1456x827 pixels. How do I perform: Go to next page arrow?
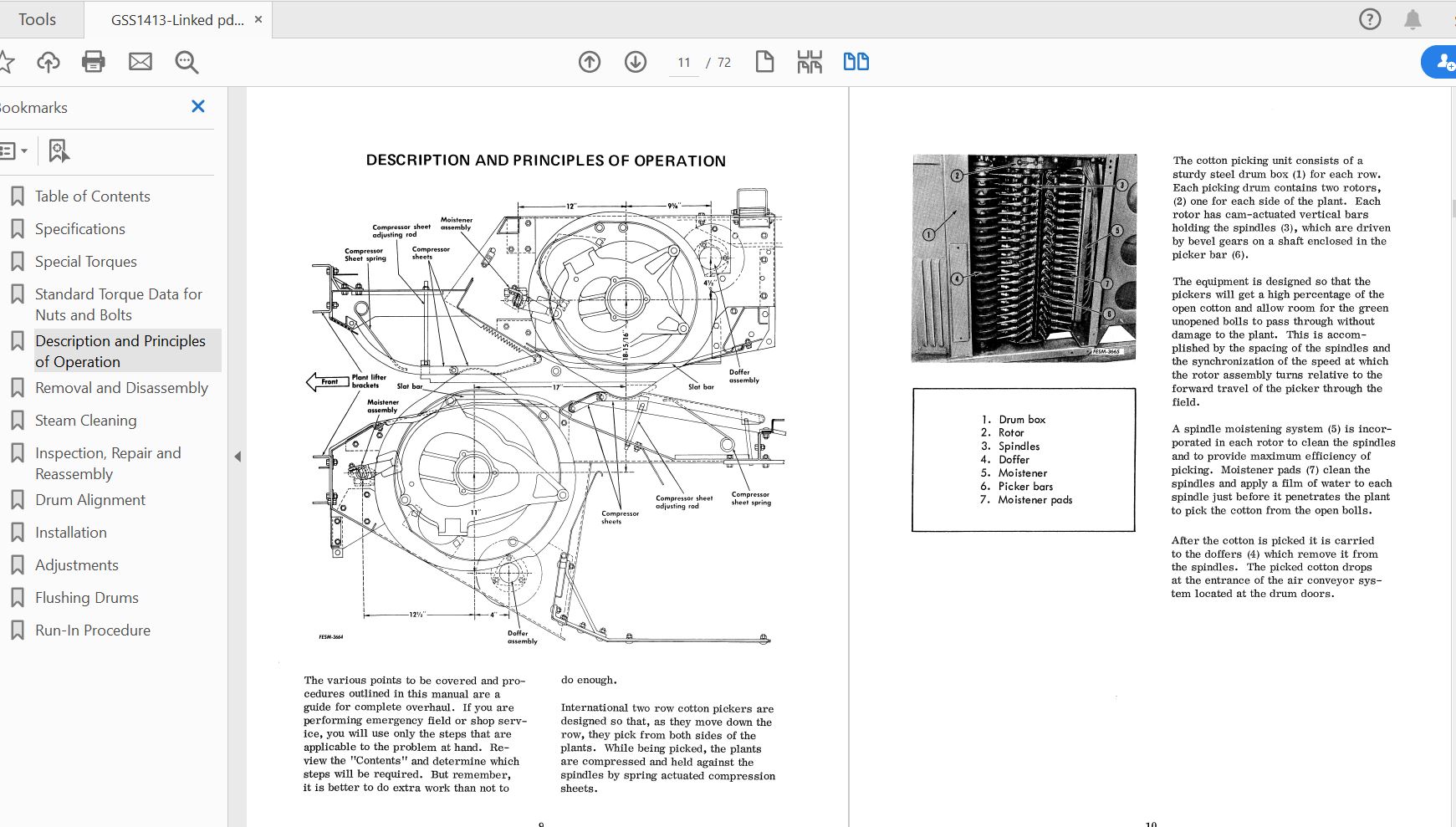636,62
